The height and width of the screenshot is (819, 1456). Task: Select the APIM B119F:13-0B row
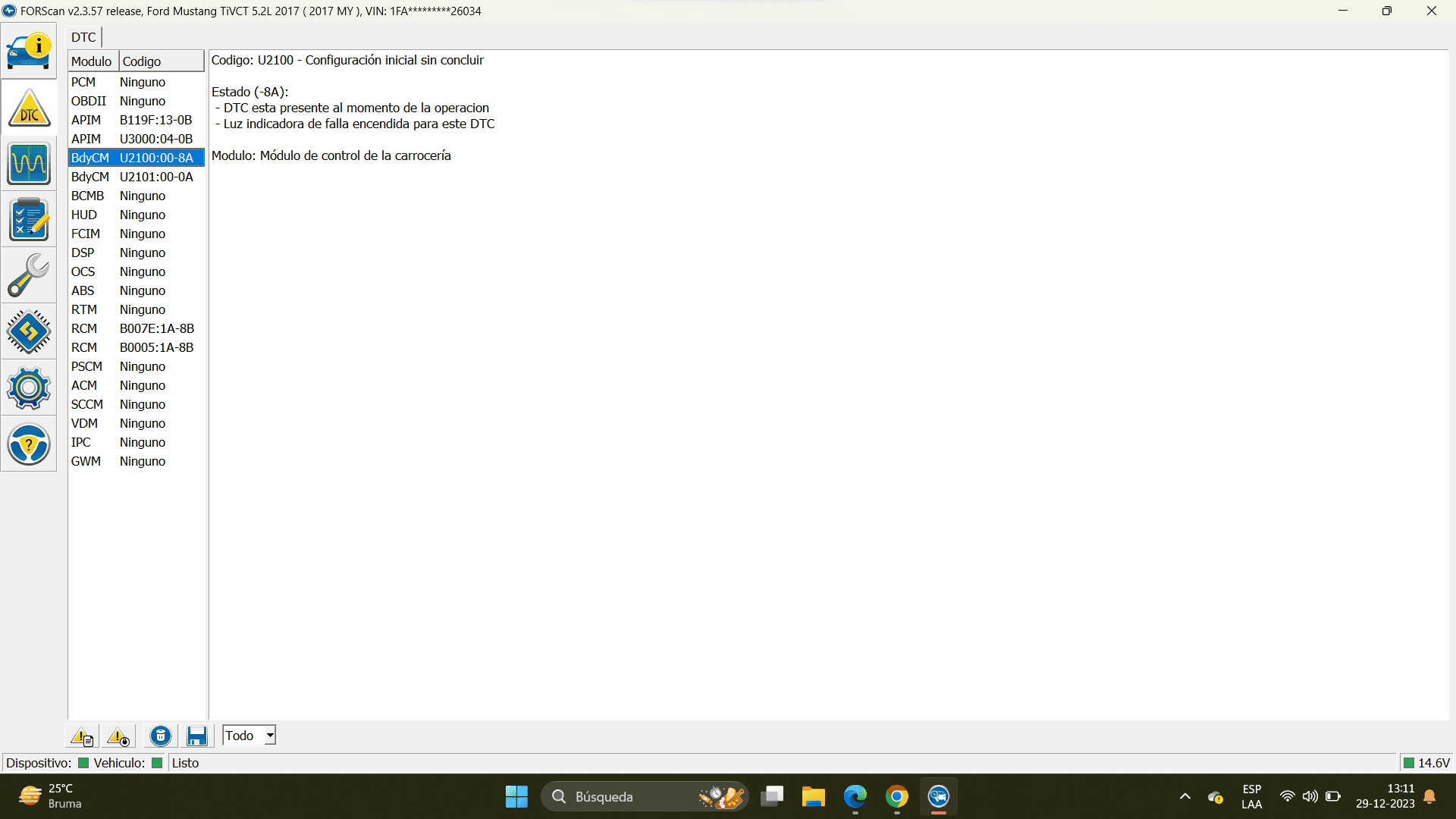coord(136,120)
